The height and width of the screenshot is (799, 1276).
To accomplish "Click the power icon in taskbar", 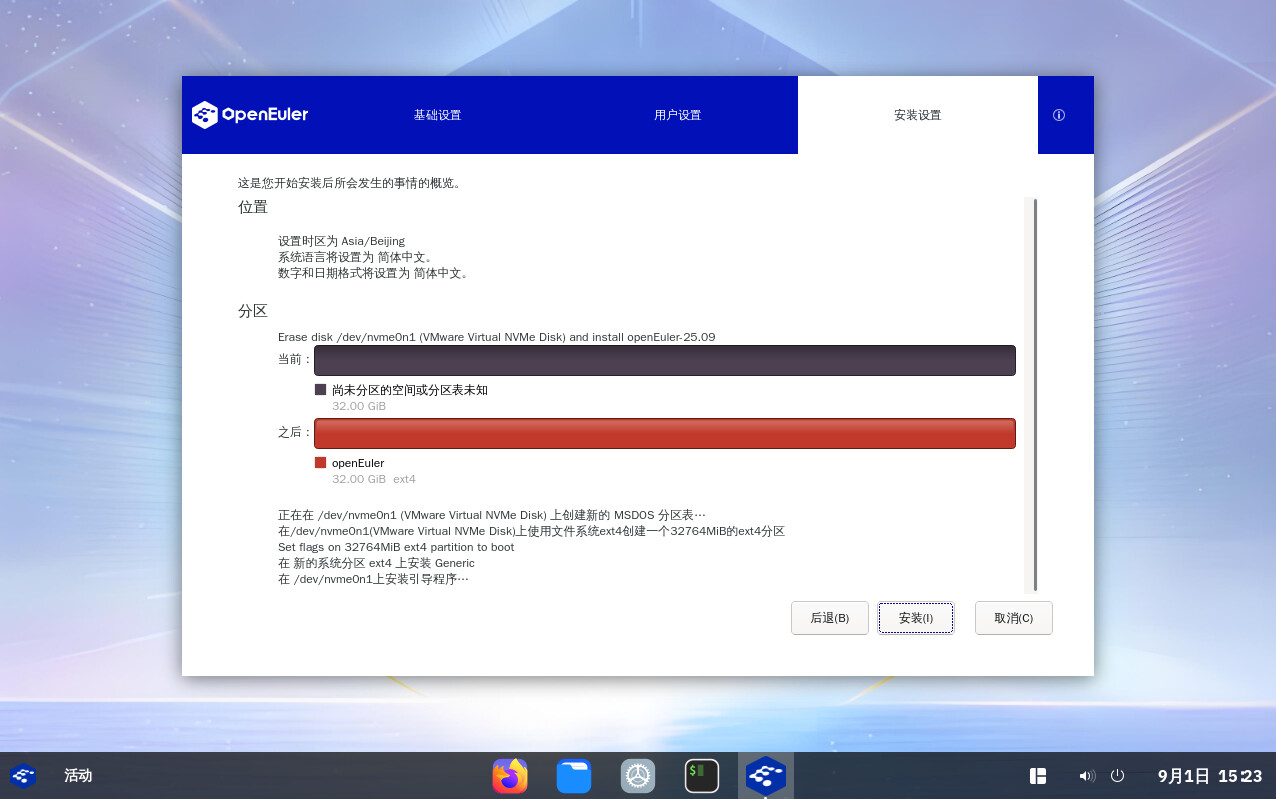I will 1118,776.
